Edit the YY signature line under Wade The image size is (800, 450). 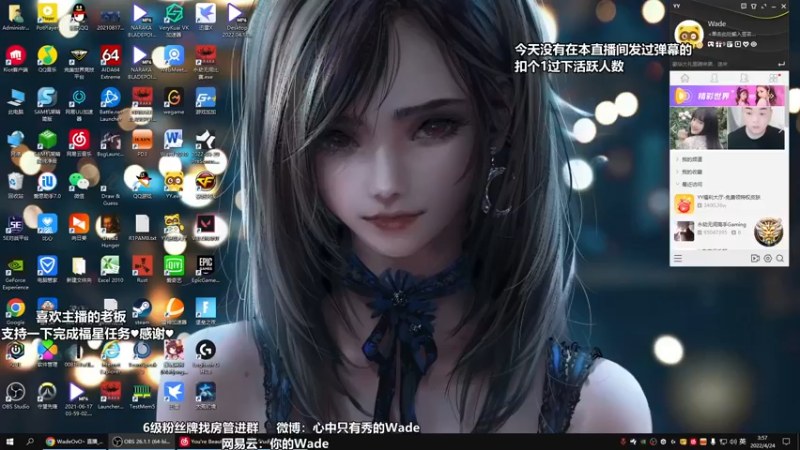(732, 34)
